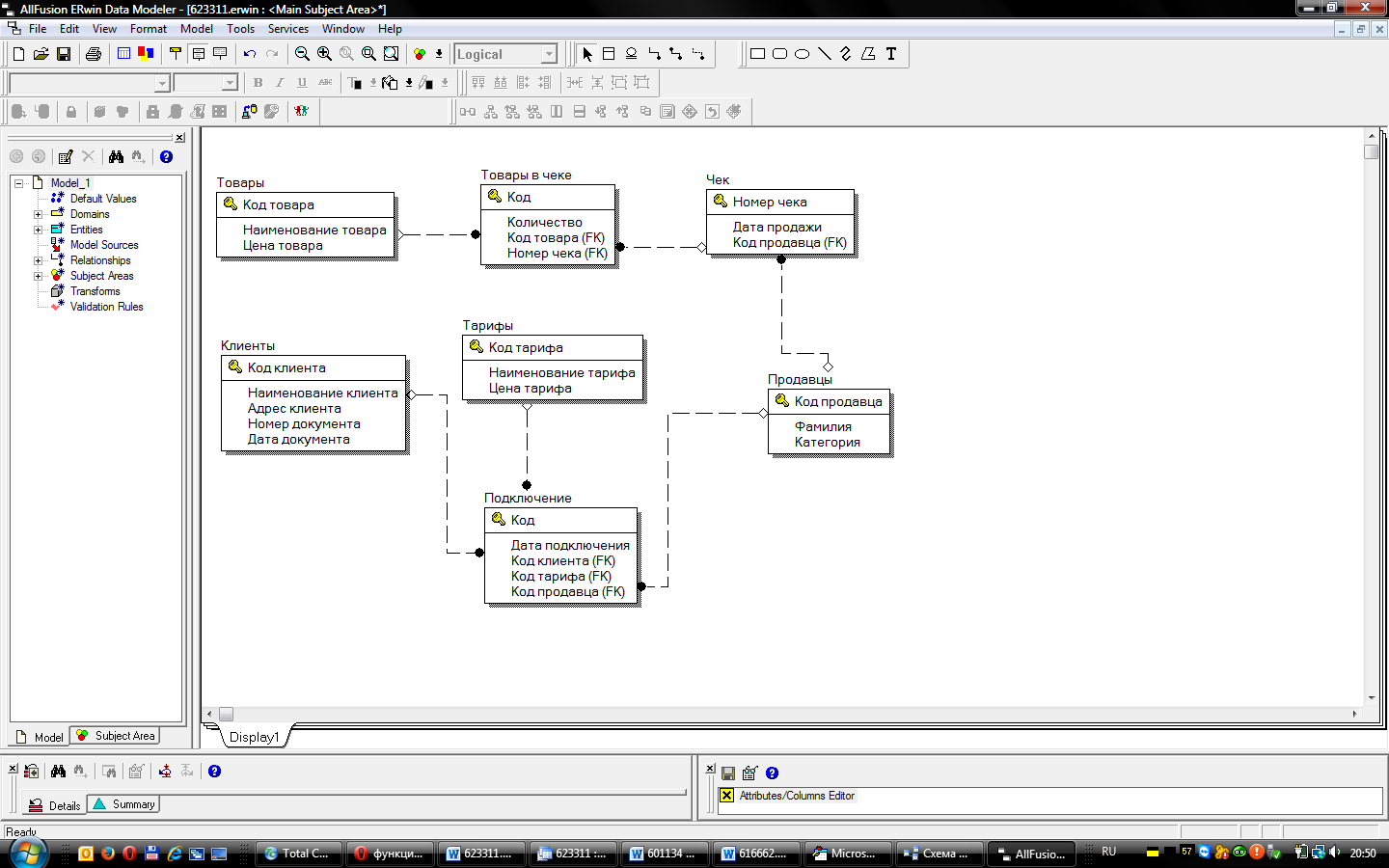Expand the Entities tree node
Screen dimensions: 1389x868
[x=38, y=230]
